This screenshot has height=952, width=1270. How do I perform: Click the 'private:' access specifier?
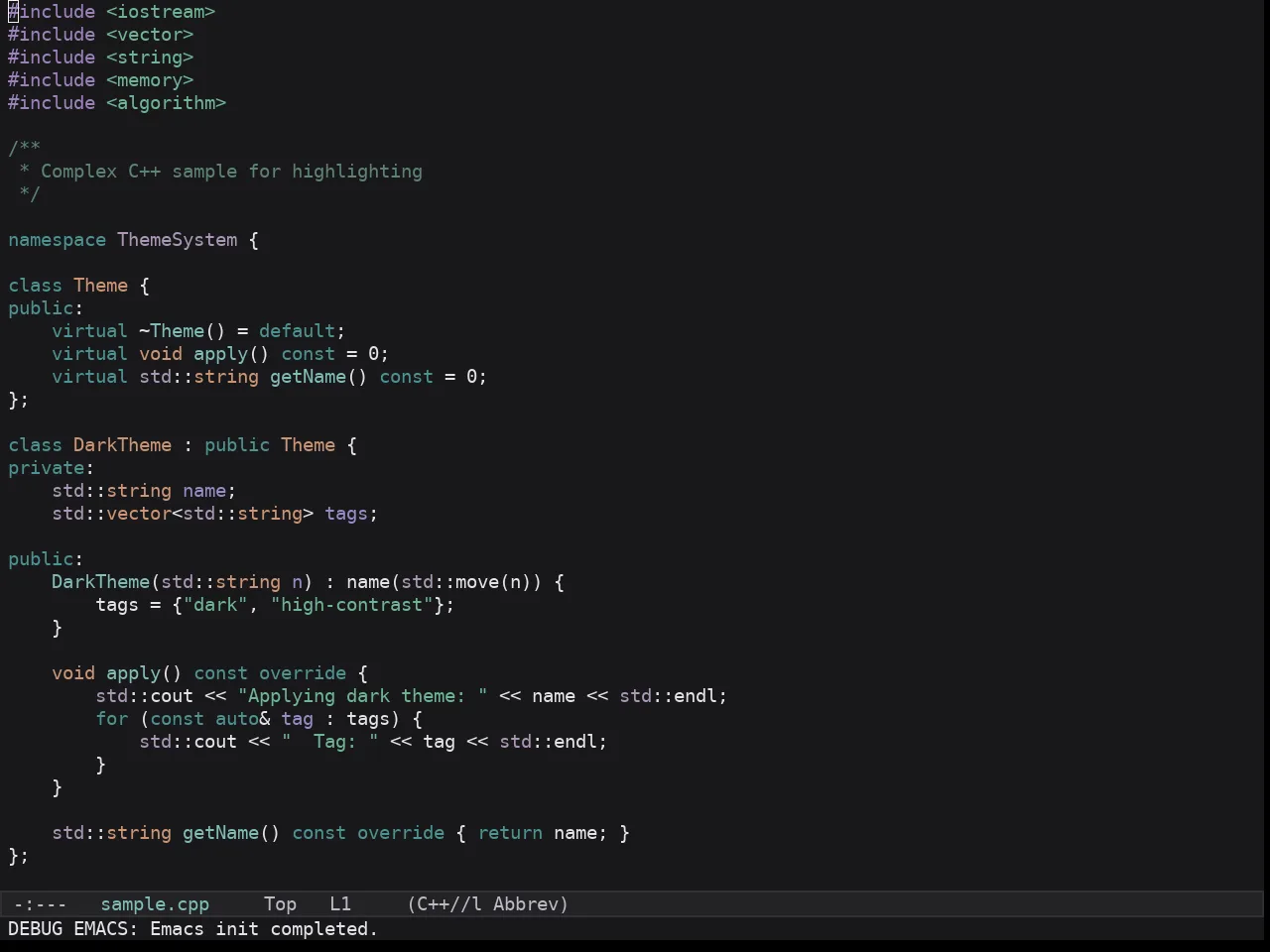click(x=52, y=468)
